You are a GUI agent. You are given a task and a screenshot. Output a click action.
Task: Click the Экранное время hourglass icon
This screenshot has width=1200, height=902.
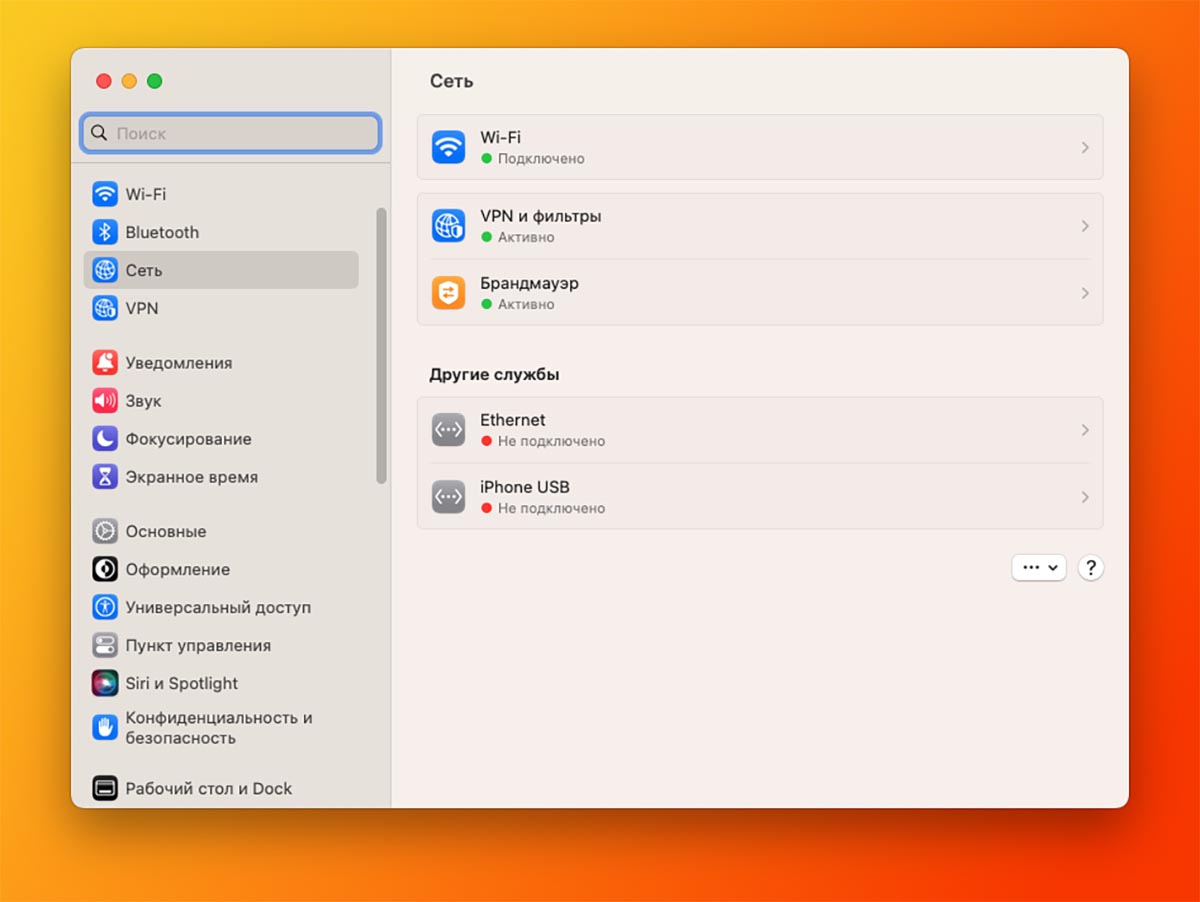105,477
